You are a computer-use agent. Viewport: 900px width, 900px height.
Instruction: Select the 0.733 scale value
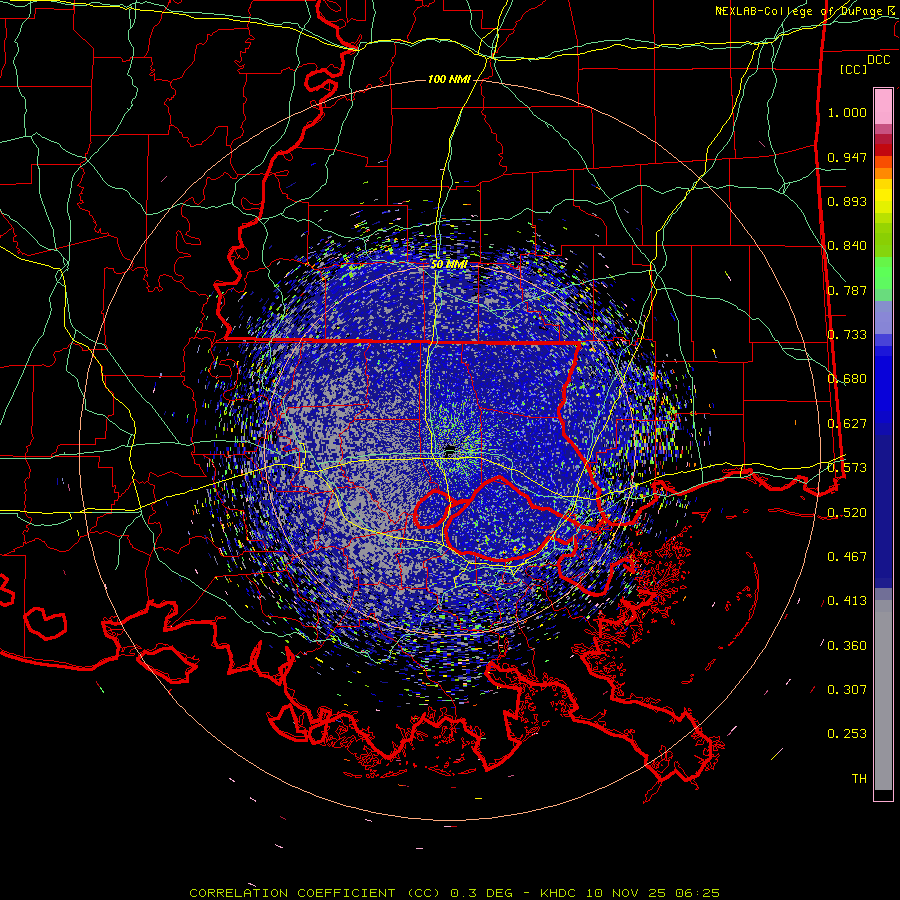coord(847,335)
